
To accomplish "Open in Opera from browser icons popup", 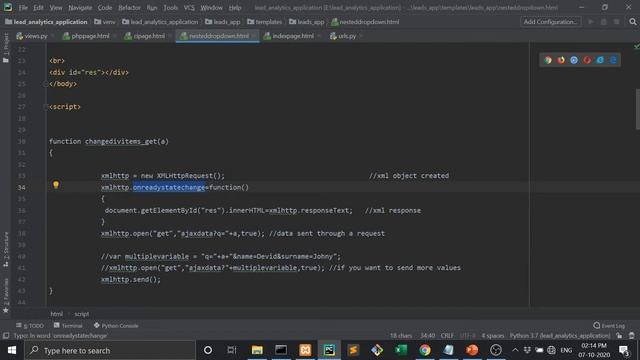I will (587, 60).
